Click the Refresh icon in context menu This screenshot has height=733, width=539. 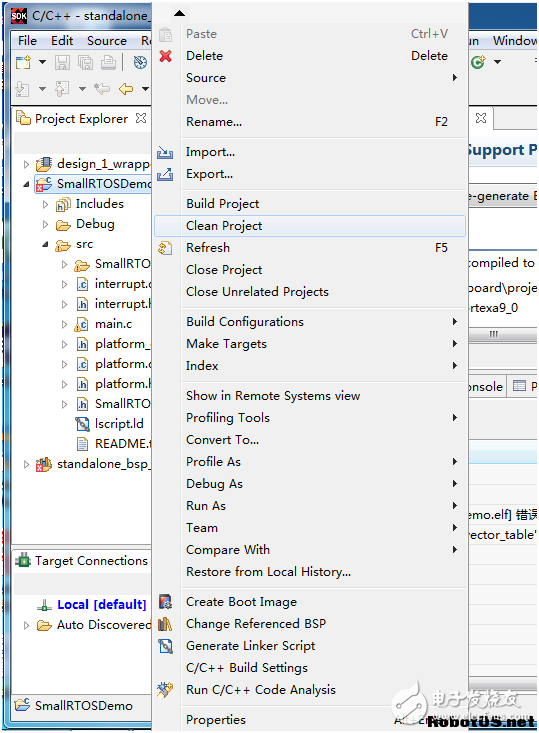[x=165, y=248]
